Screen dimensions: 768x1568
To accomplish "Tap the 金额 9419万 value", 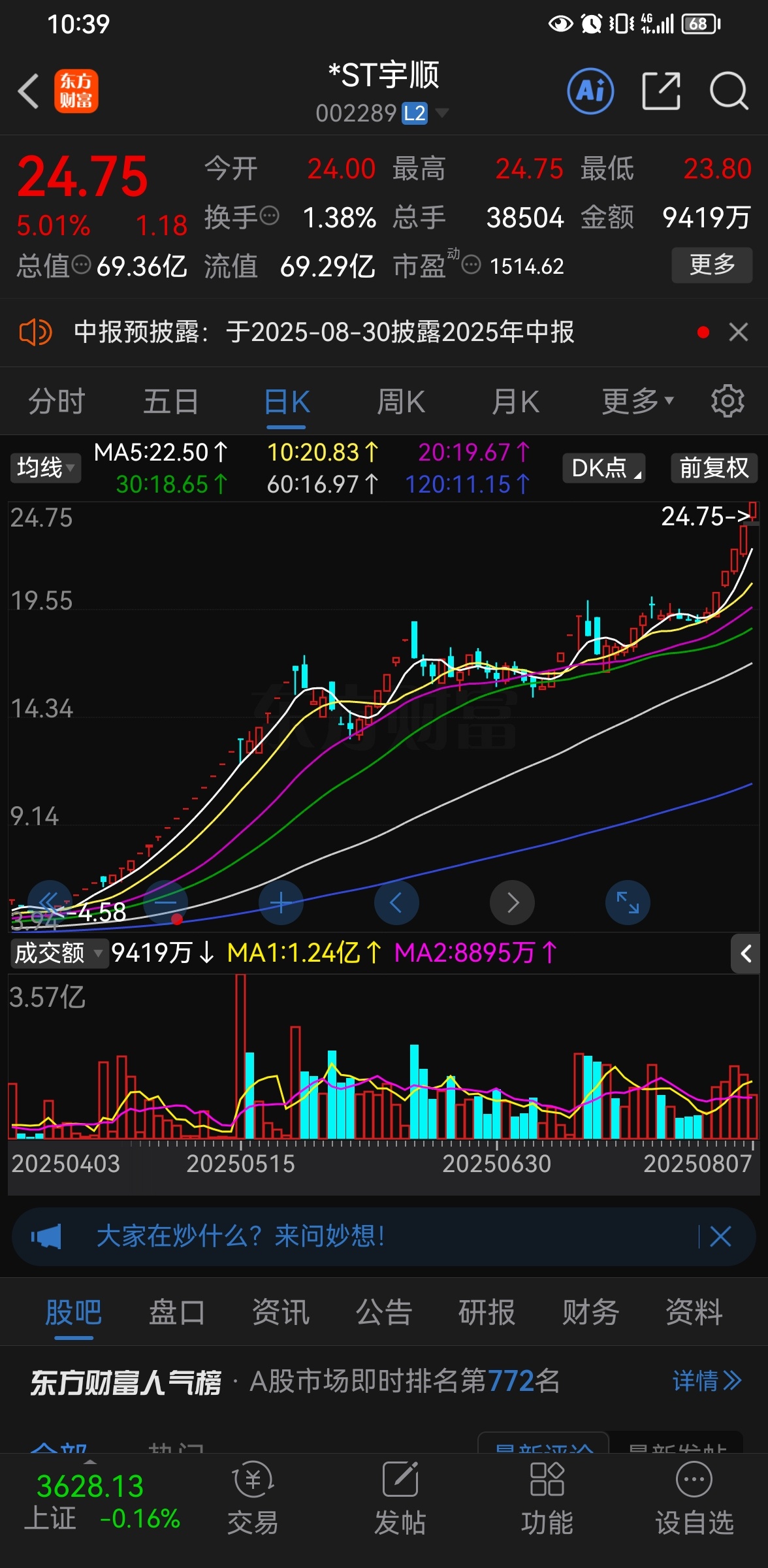I will (x=707, y=218).
